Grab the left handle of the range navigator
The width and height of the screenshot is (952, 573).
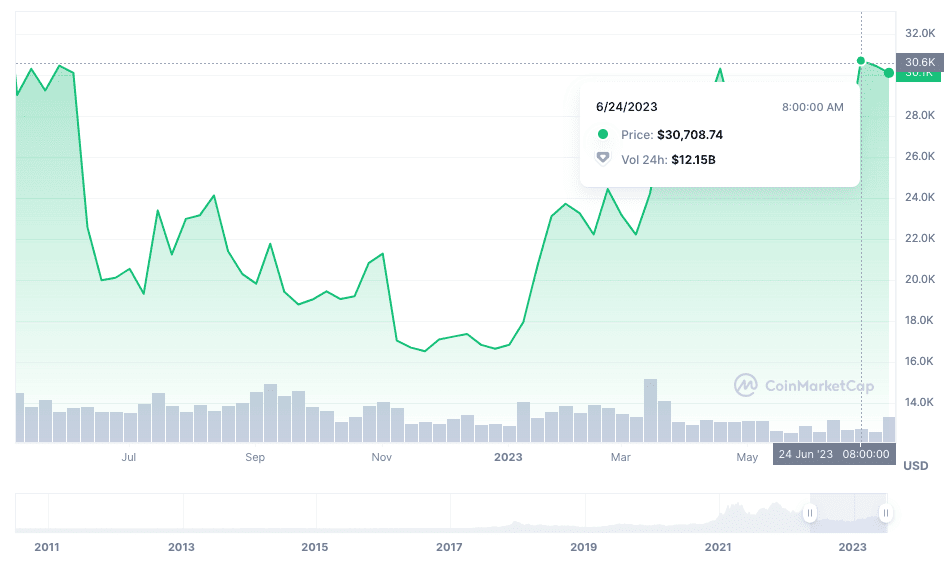810,513
